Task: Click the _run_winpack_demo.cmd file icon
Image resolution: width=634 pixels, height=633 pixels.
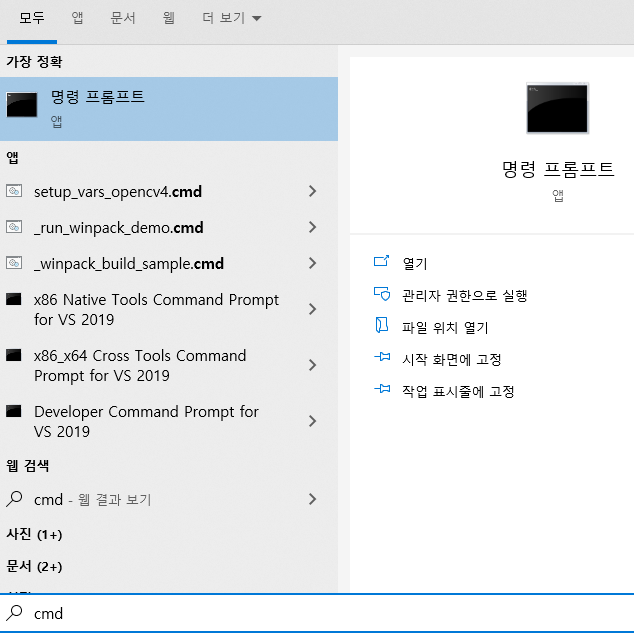Action: point(14,227)
